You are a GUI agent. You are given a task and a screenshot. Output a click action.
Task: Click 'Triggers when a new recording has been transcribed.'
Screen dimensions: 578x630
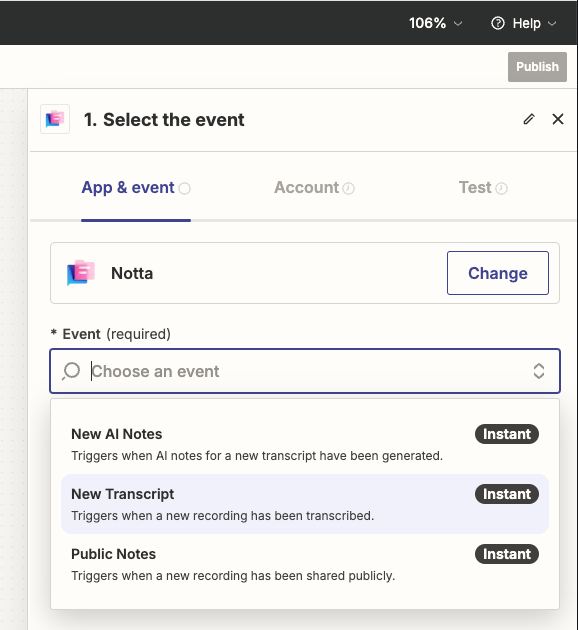click(223, 516)
